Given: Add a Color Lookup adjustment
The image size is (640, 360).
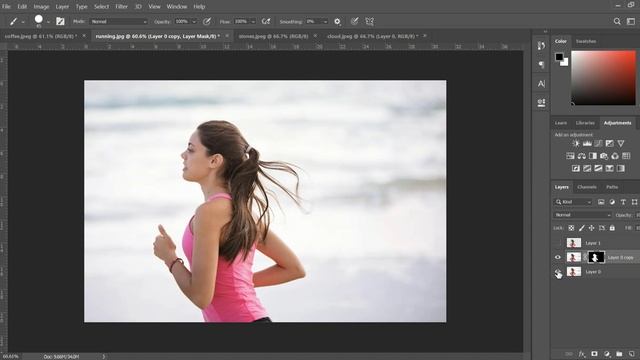Looking at the screenshot, I should click(x=626, y=156).
